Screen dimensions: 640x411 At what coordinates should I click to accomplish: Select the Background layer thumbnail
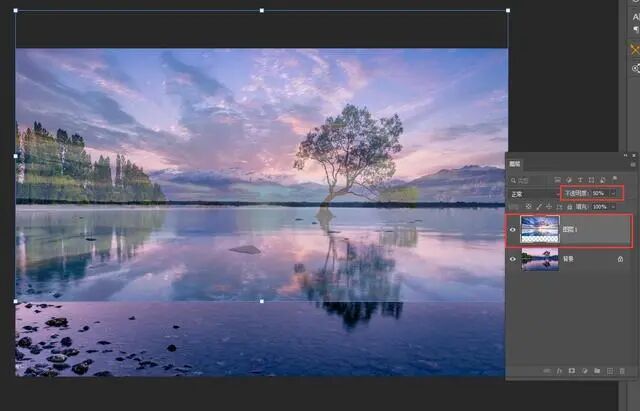click(x=540, y=259)
